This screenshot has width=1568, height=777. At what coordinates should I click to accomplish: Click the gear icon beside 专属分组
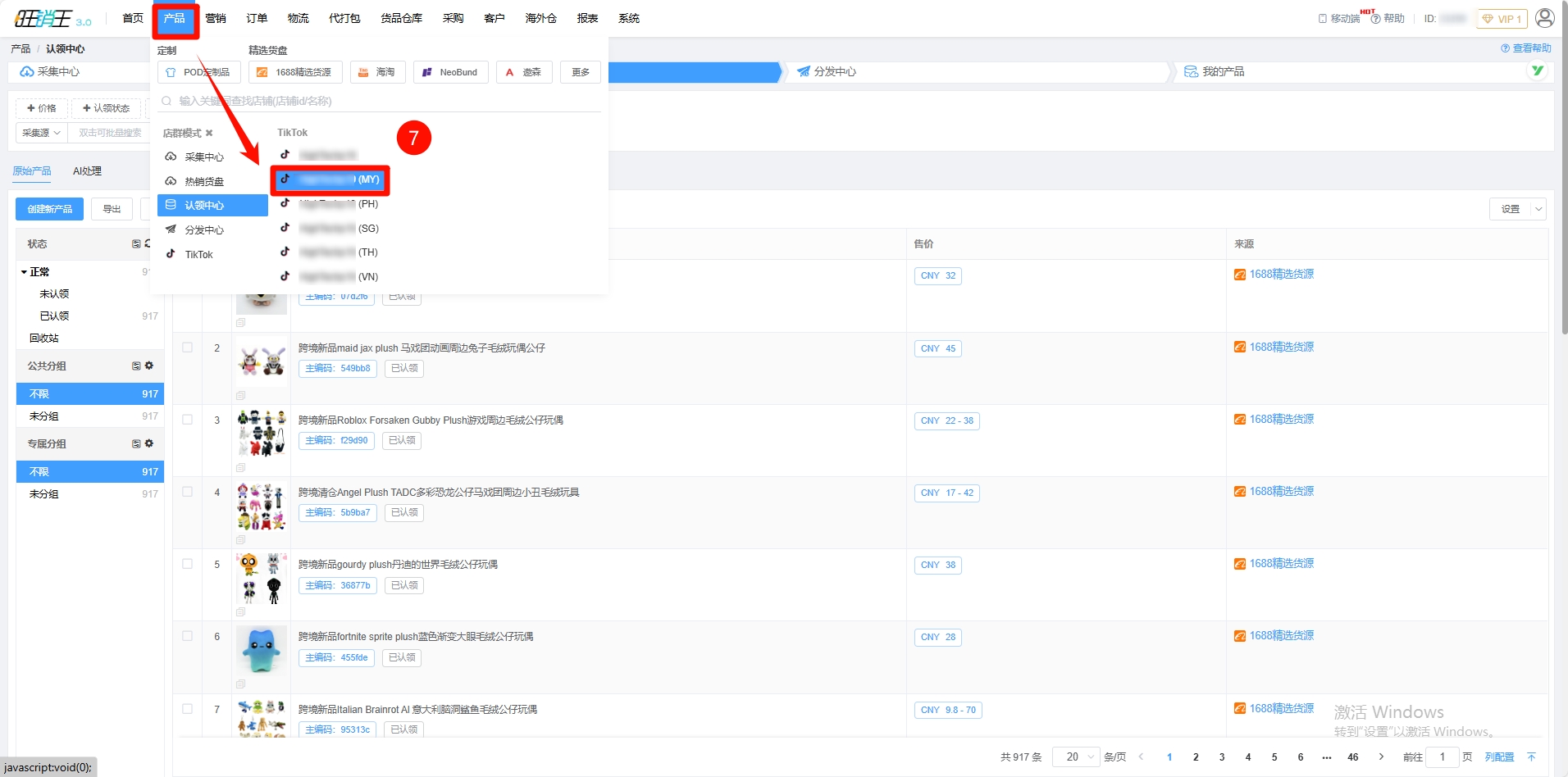(x=149, y=443)
